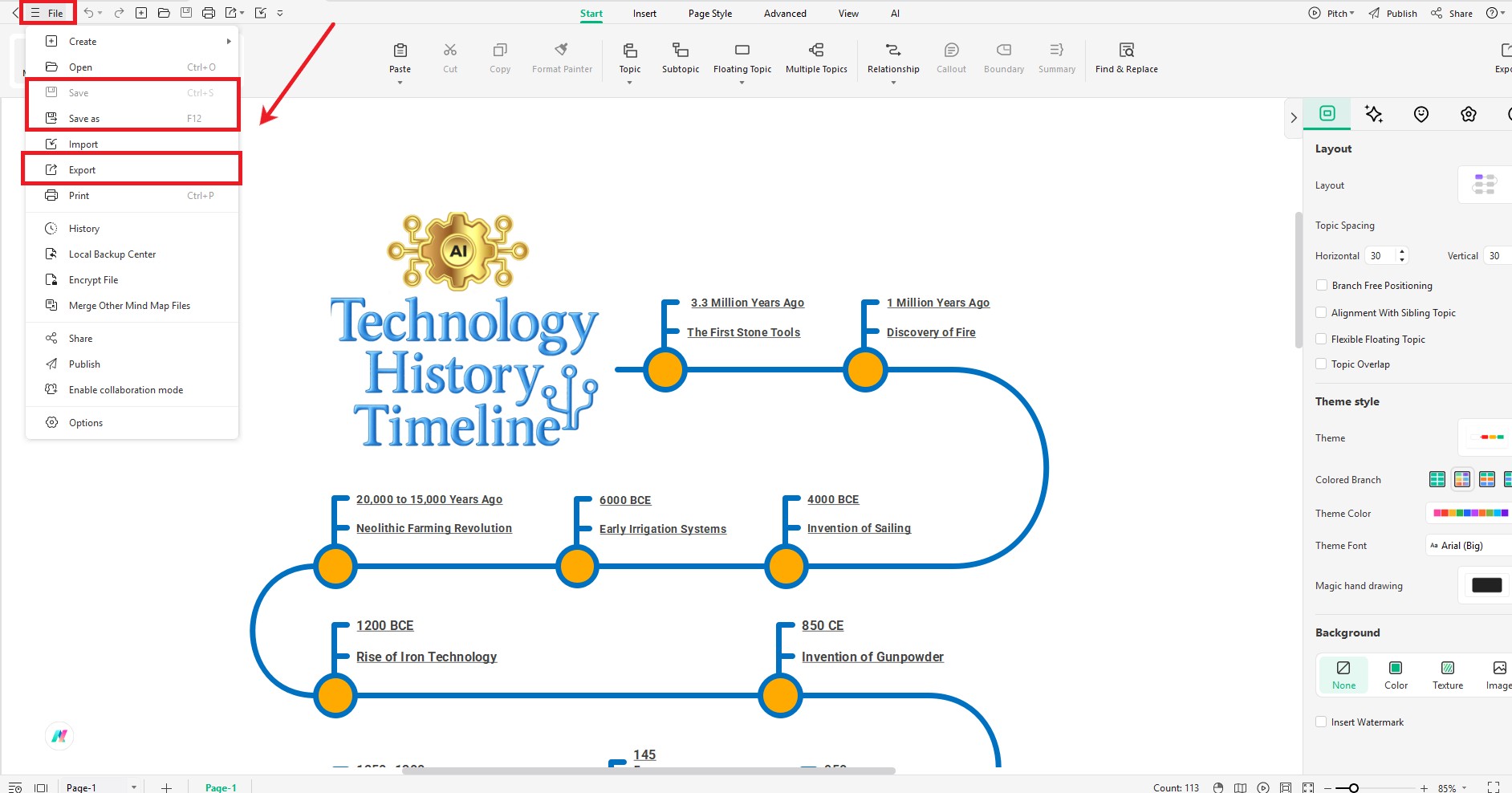Click the fit-to-page icon in status bar
This screenshot has height=793, width=1512.
pyautogui.click(x=1286, y=787)
